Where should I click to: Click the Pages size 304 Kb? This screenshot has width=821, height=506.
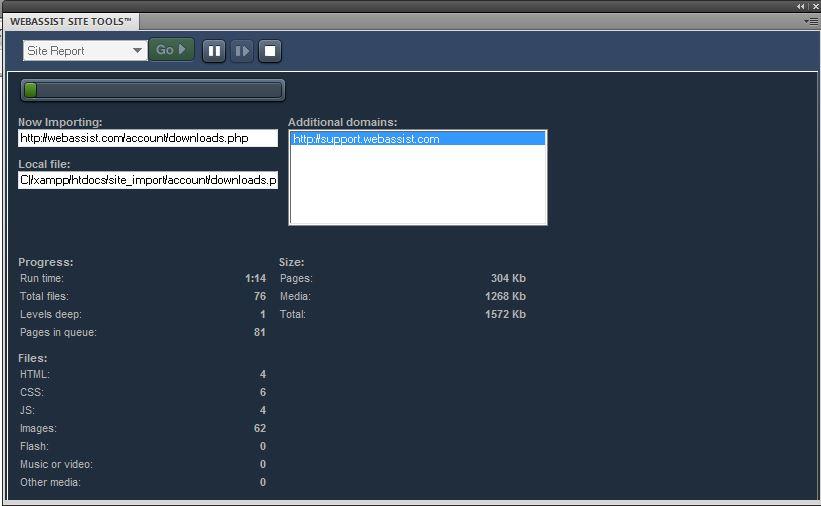508,278
